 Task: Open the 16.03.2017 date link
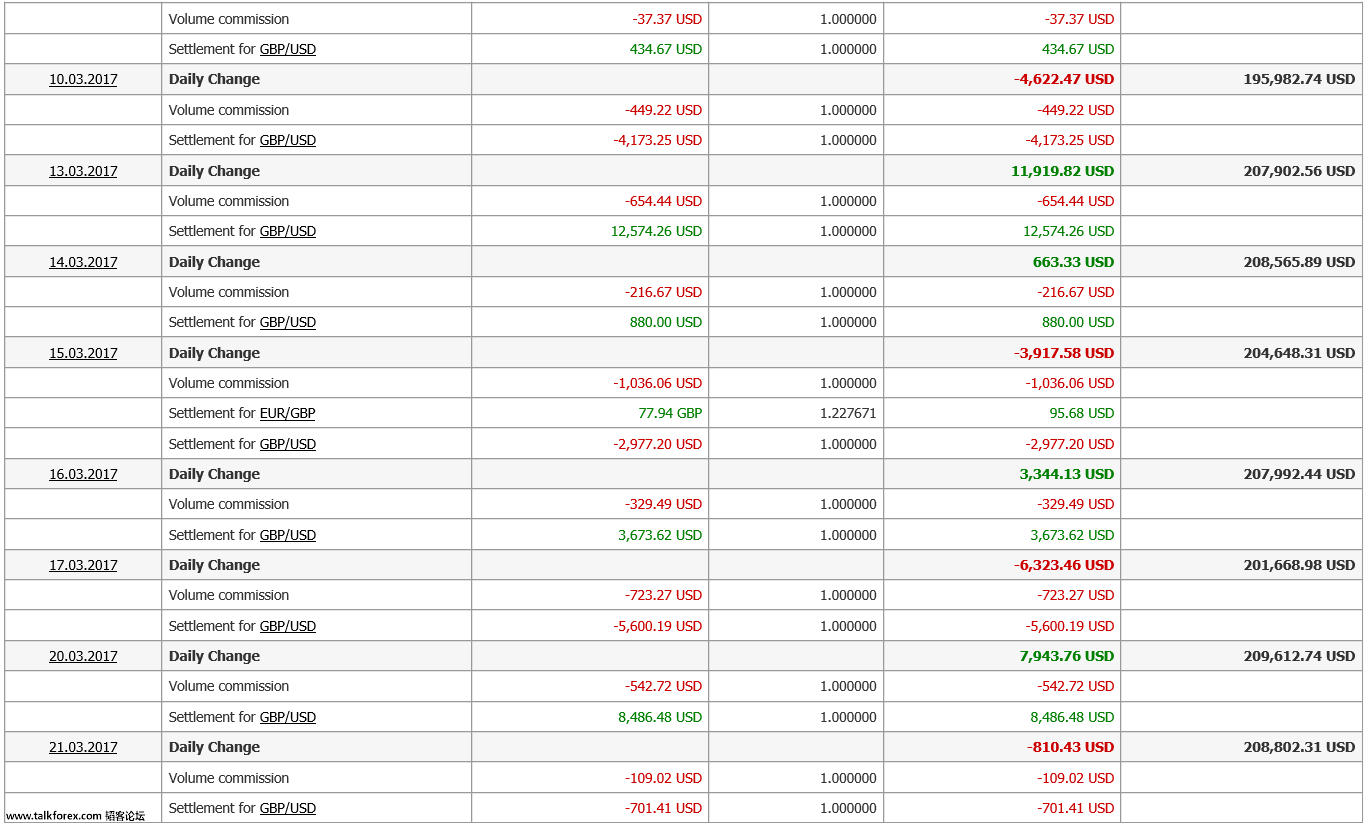pyautogui.click(x=83, y=474)
